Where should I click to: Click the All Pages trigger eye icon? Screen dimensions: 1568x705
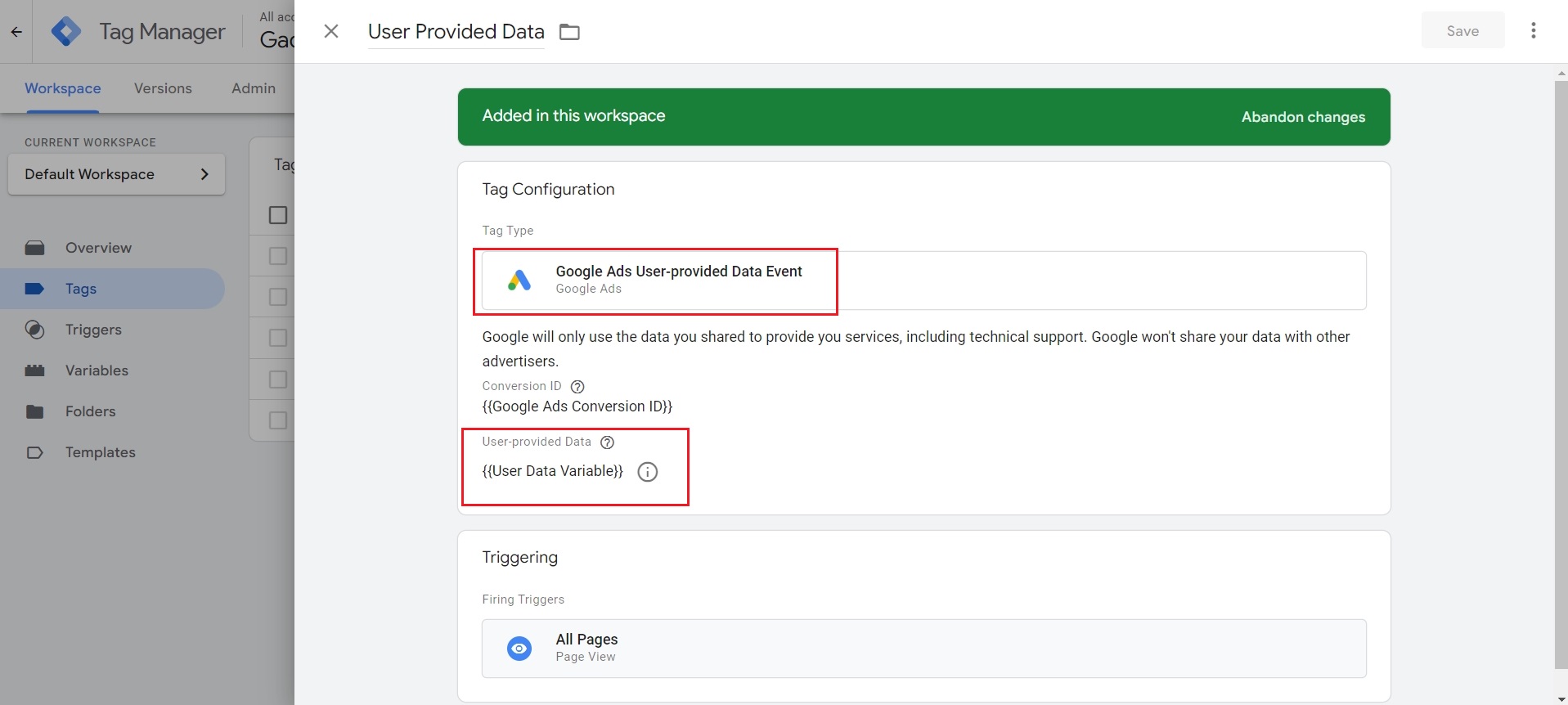(519, 649)
